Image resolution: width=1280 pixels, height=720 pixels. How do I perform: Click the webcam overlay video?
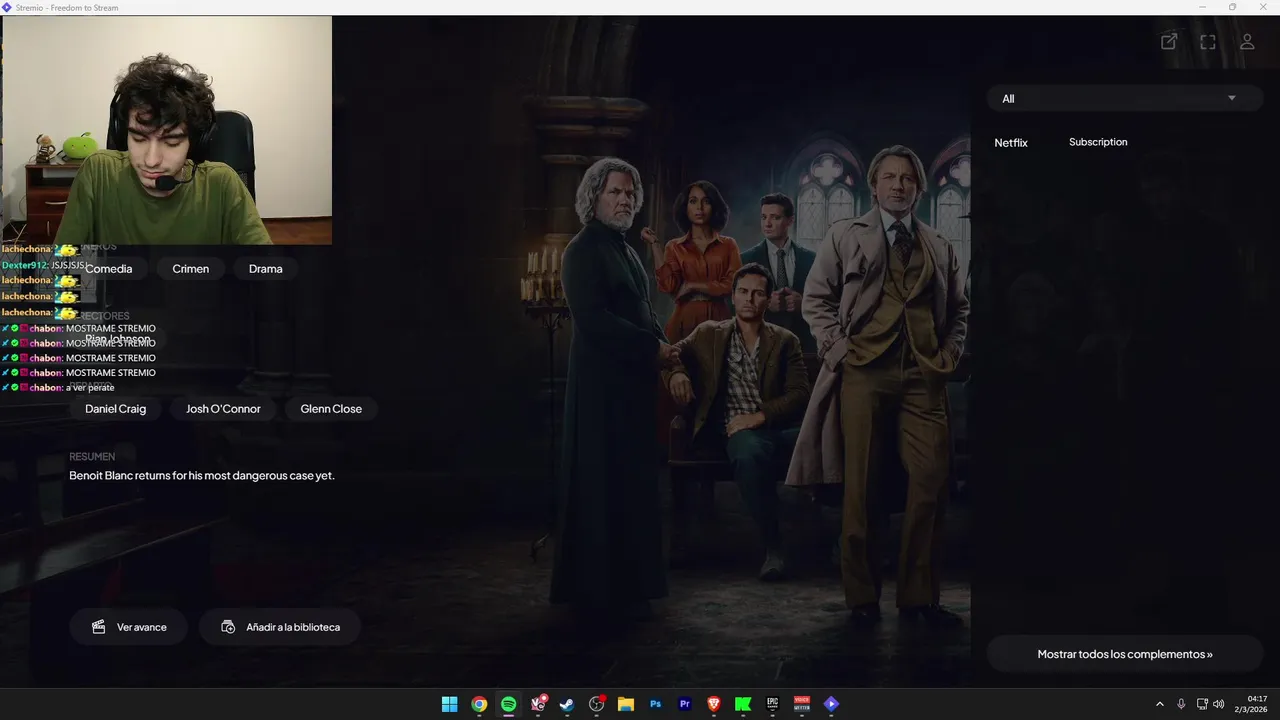click(166, 130)
